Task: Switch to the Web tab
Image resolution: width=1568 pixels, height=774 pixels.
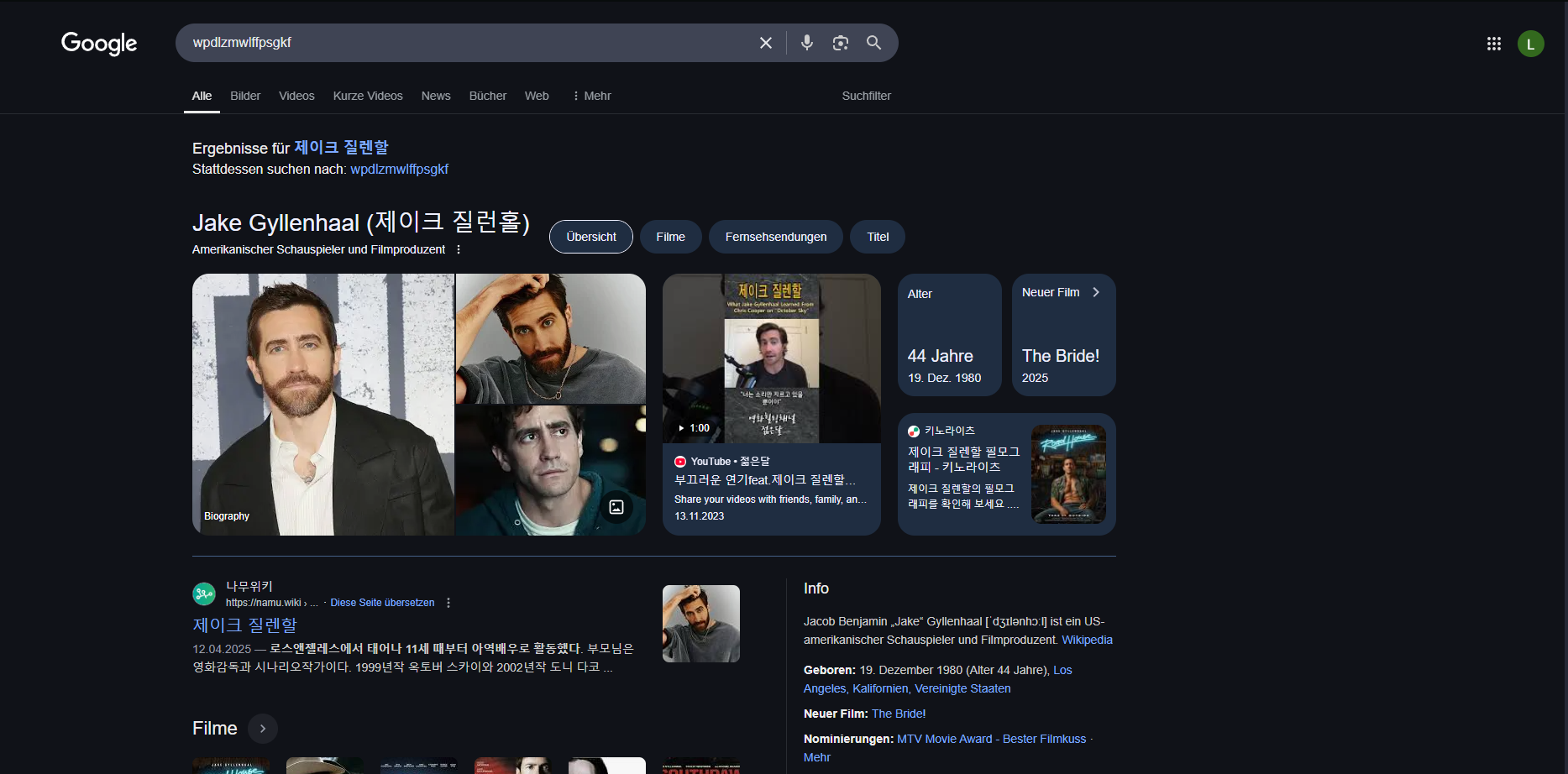Action: [537, 96]
